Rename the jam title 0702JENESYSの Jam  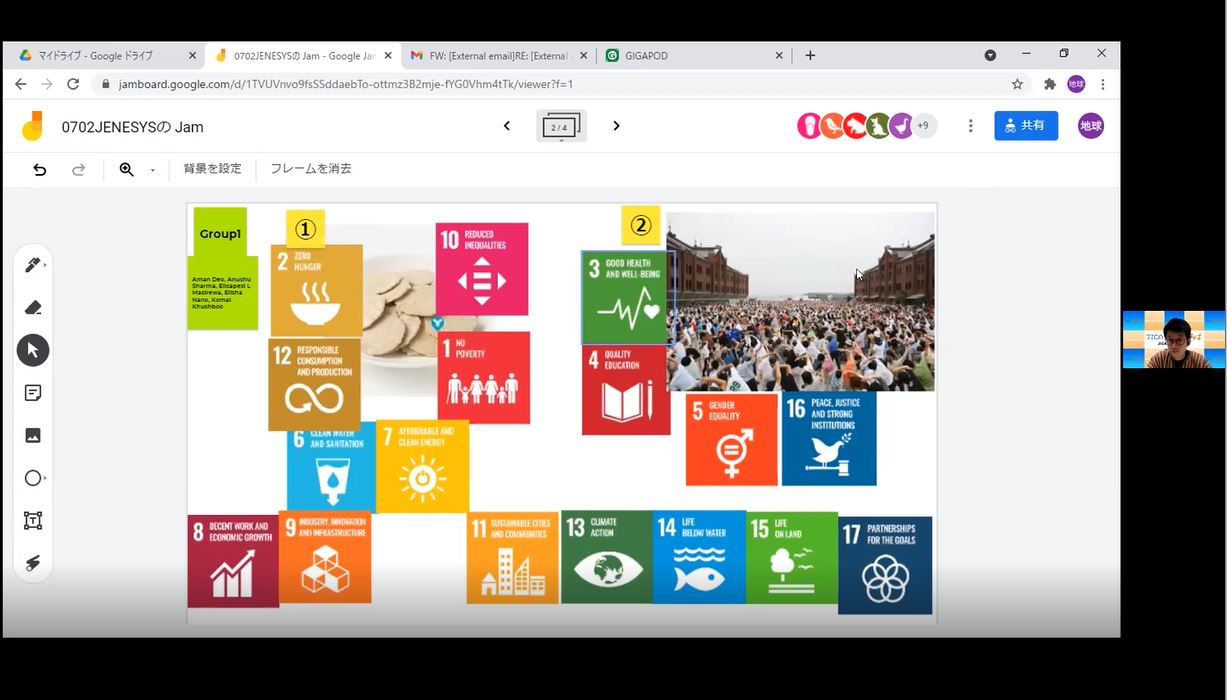132,127
